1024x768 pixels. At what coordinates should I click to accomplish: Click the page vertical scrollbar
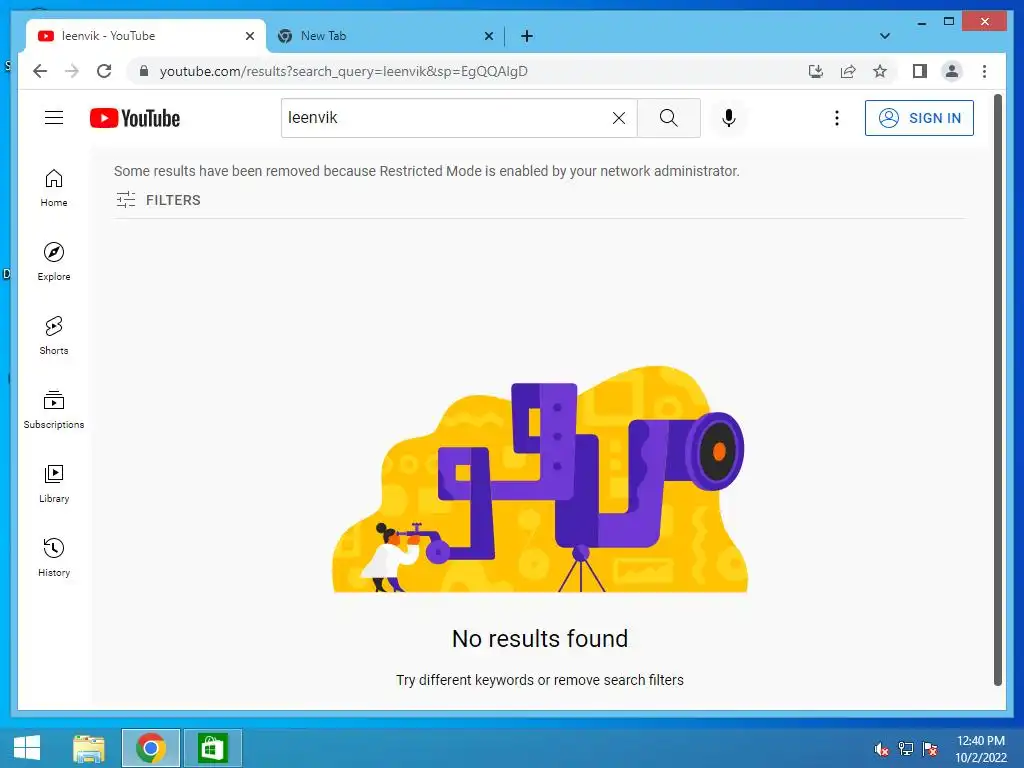point(997,391)
